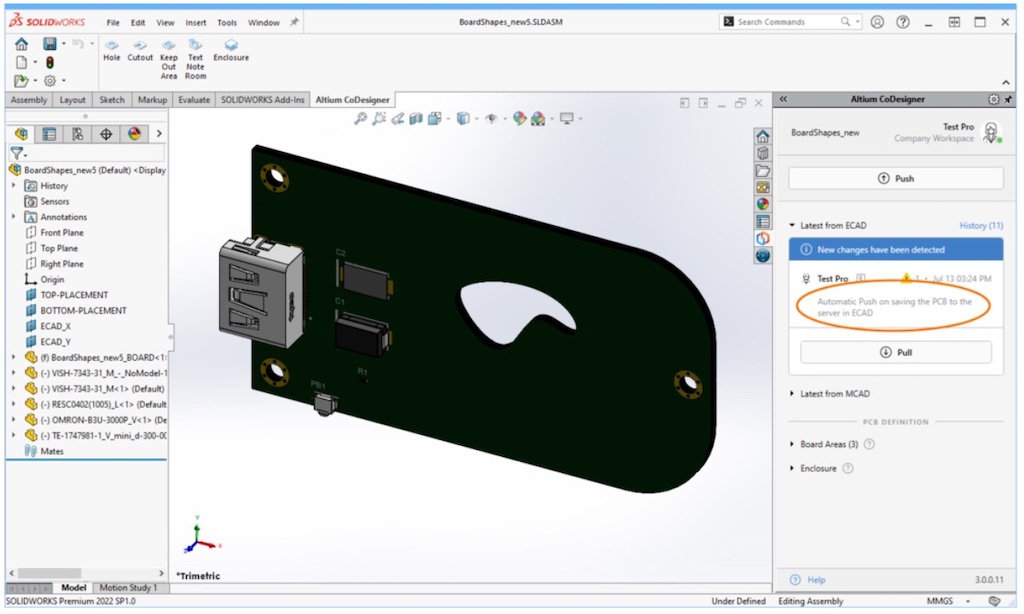Switch to the Sketch tab
Screen dimensions: 1024x614
(x=112, y=100)
